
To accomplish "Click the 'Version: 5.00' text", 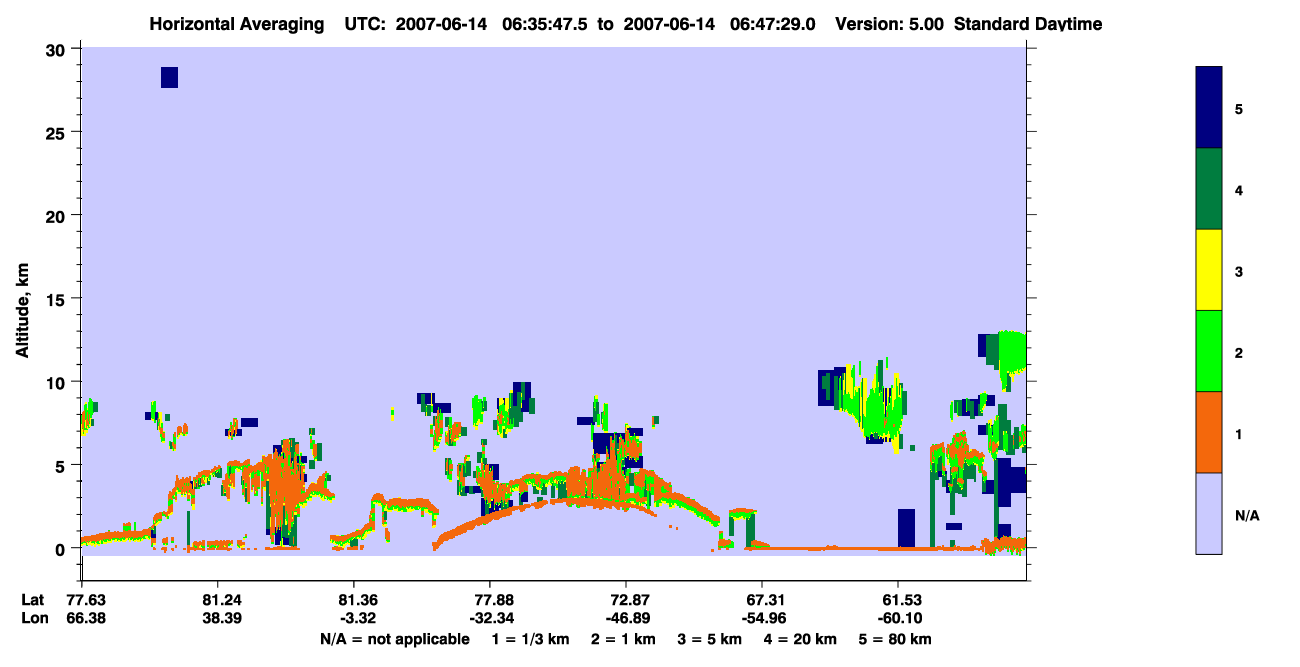I will point(891,24).
